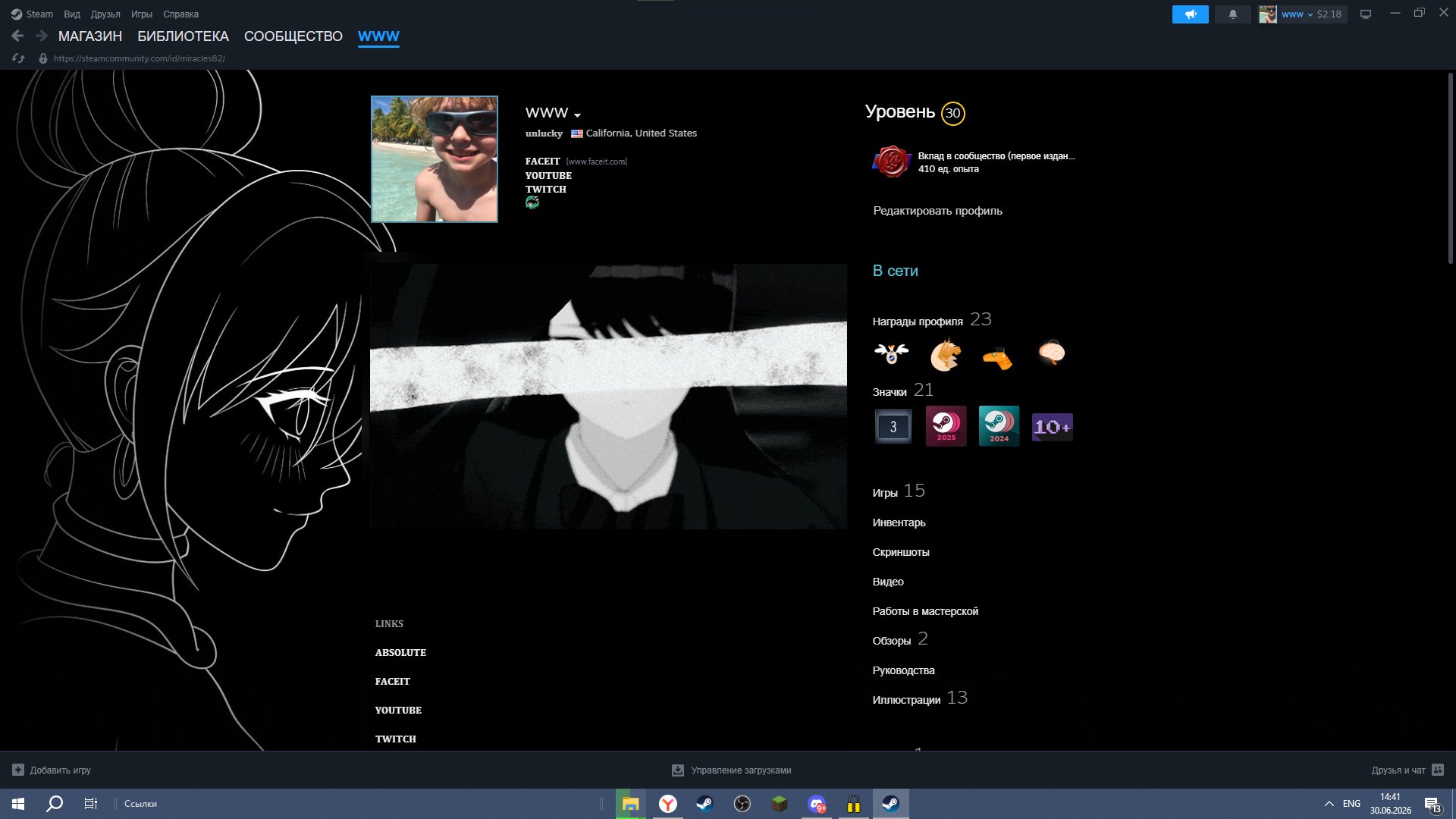Click the friends and chat icon

[x=1438, y=770]
